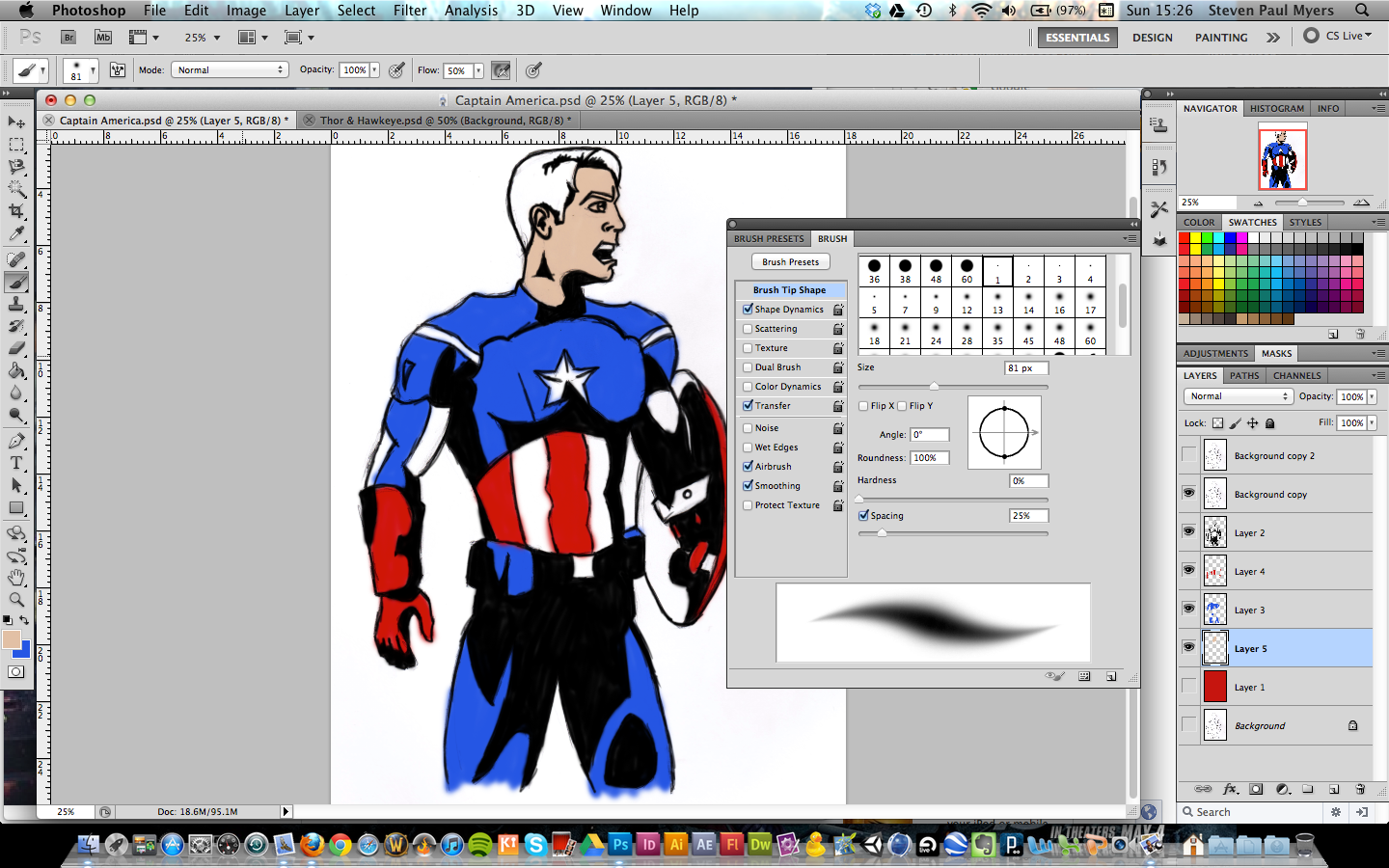Select the Eyedropper tool
Image resolution: width=1389 pixels, height=868 pixels.
16,233
